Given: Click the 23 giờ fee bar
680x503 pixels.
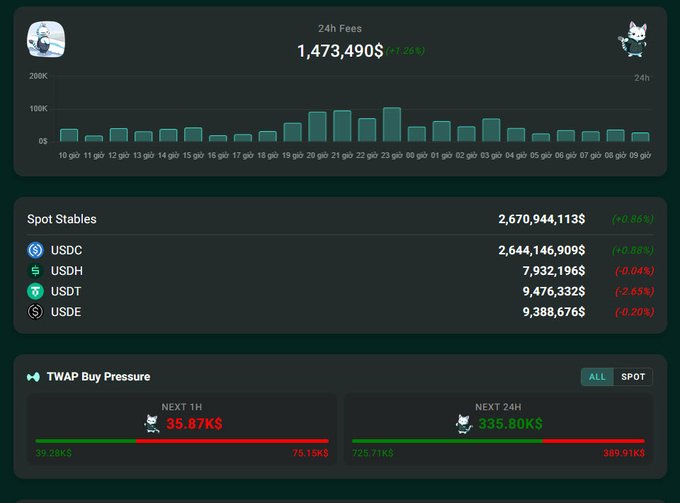Looking at the screenshot, I should [392, 124].
